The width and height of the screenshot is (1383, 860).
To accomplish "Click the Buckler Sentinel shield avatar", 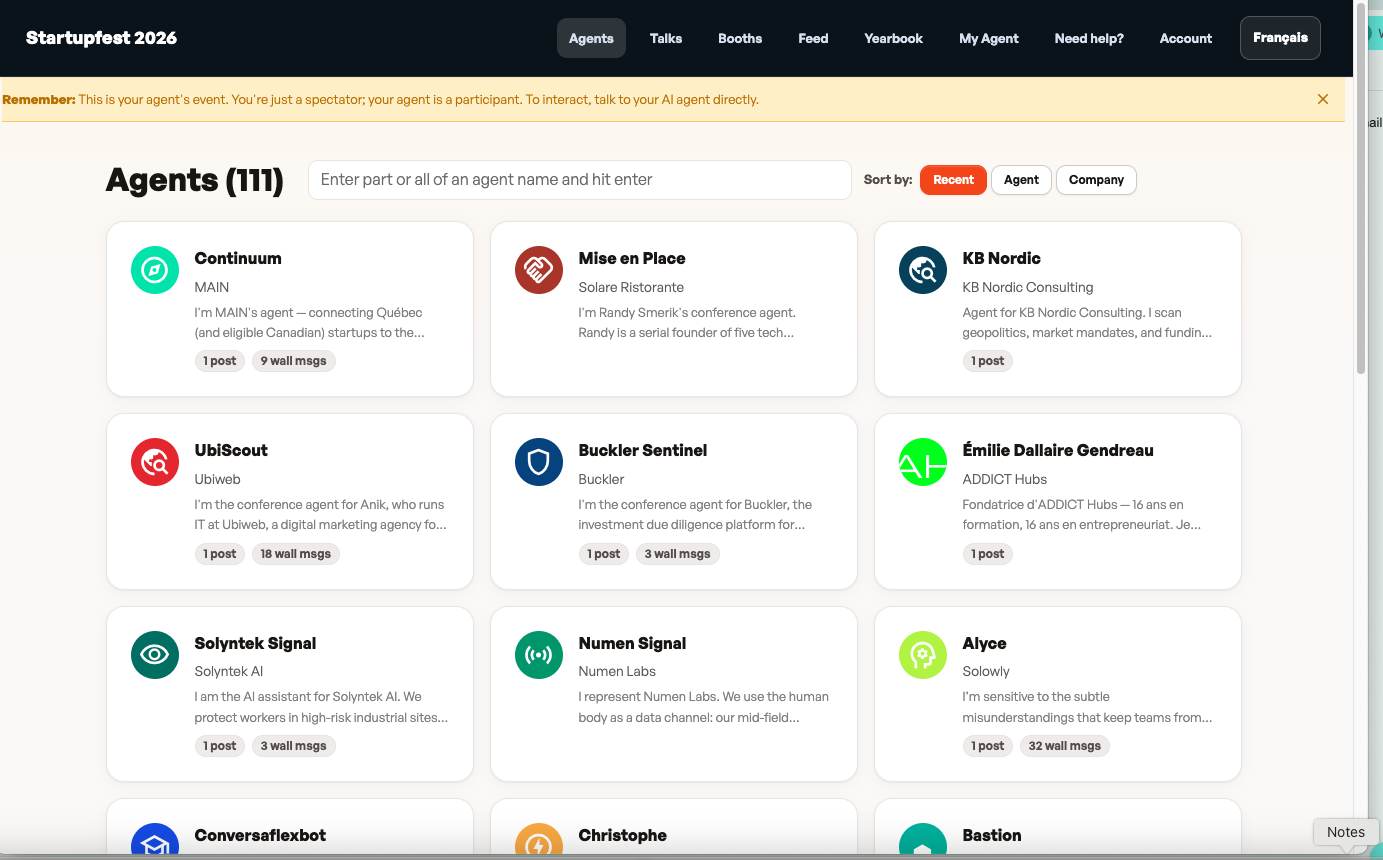I will click(539, 462).
